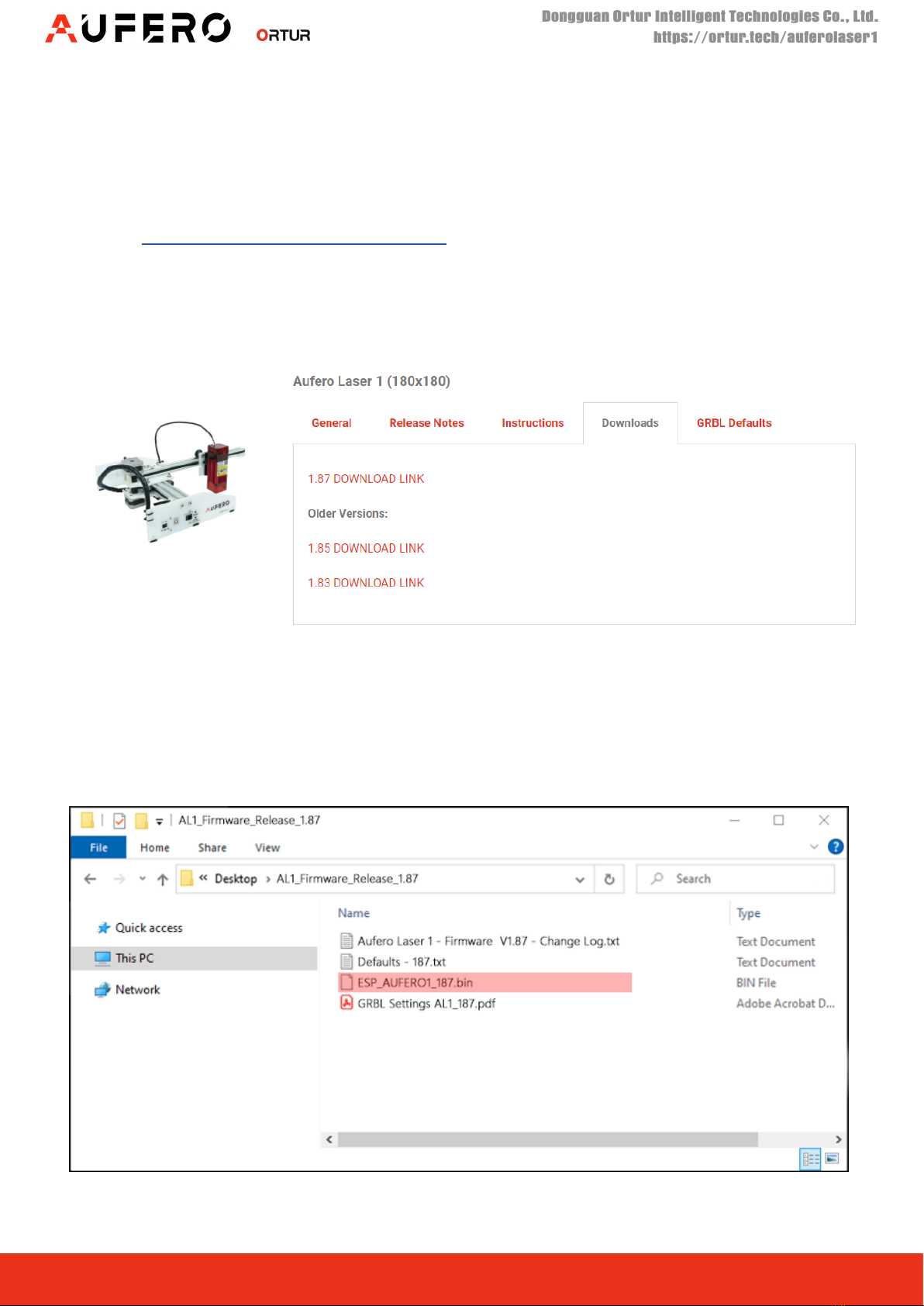Open Customize Quick Access Toolbar dropdown
The image size is (924, 1306).
click(159, 822)
